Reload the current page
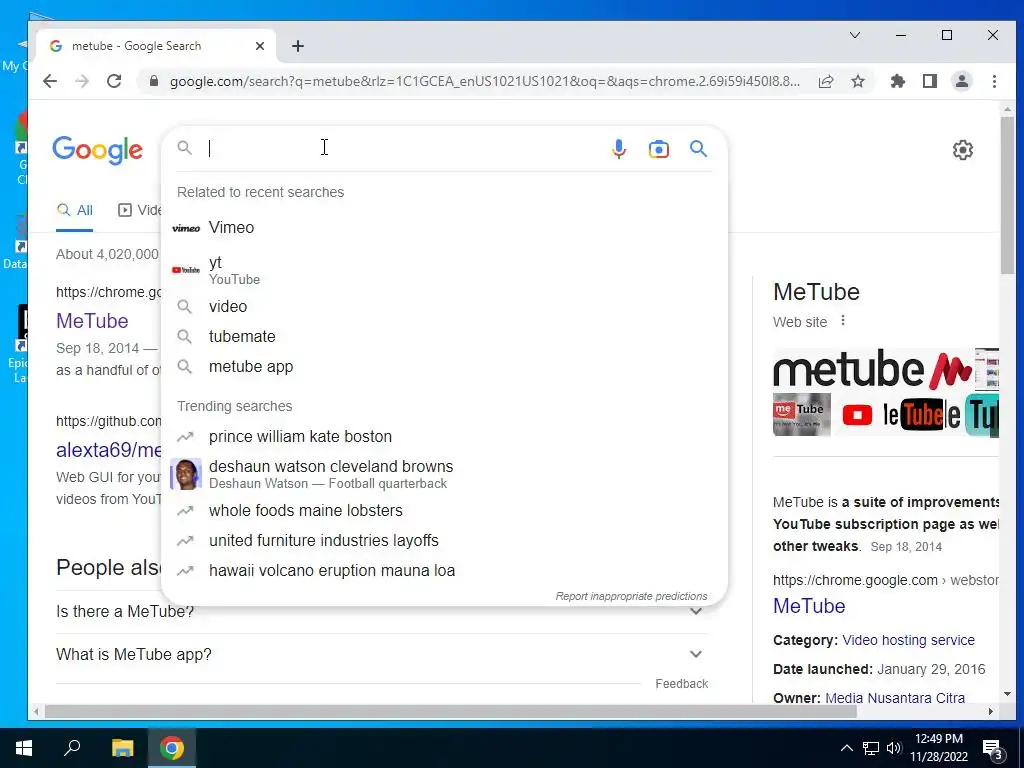Screen dimensions: 1024x768 114,81
